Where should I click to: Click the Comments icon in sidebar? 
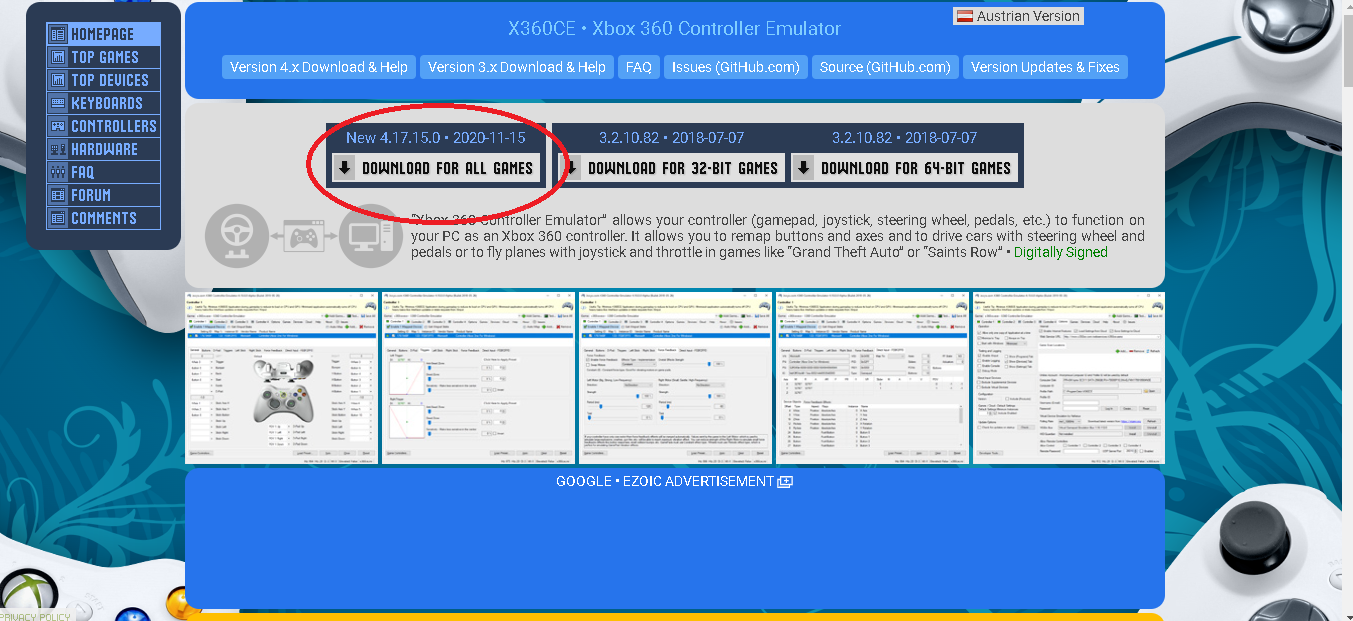(58, 218)
